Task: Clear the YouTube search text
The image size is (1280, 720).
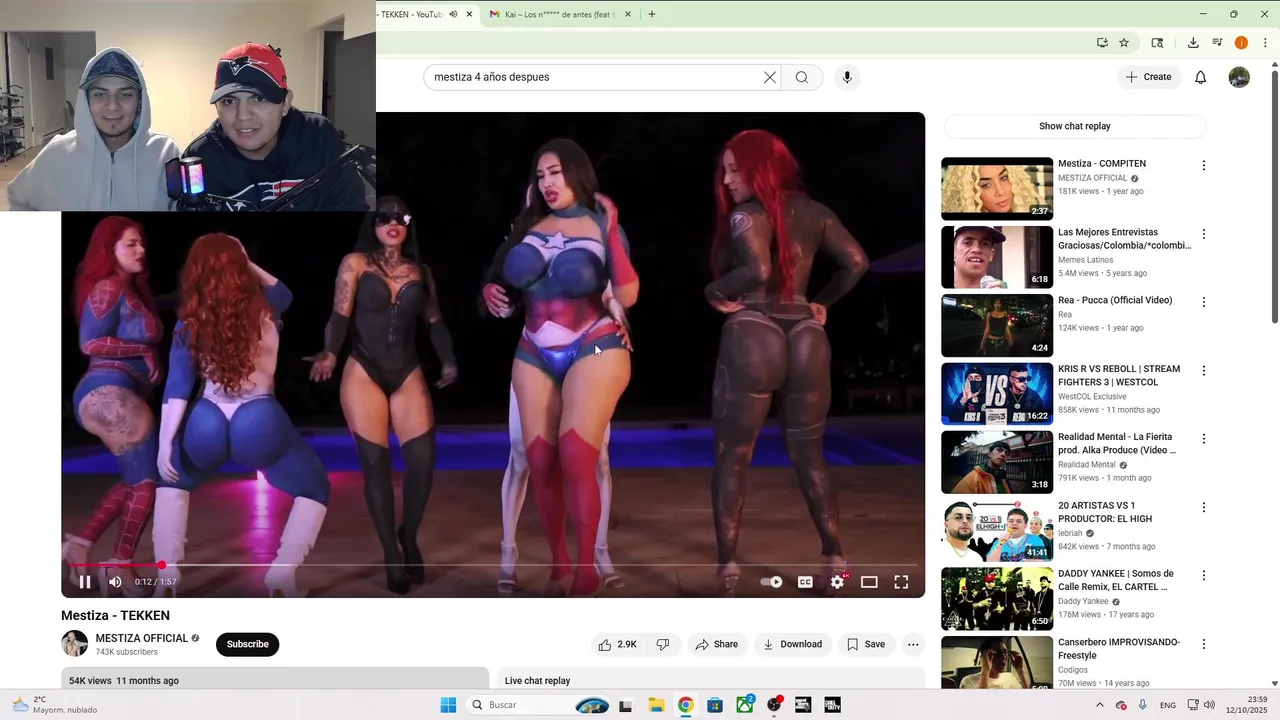Action: coord(770,77)
